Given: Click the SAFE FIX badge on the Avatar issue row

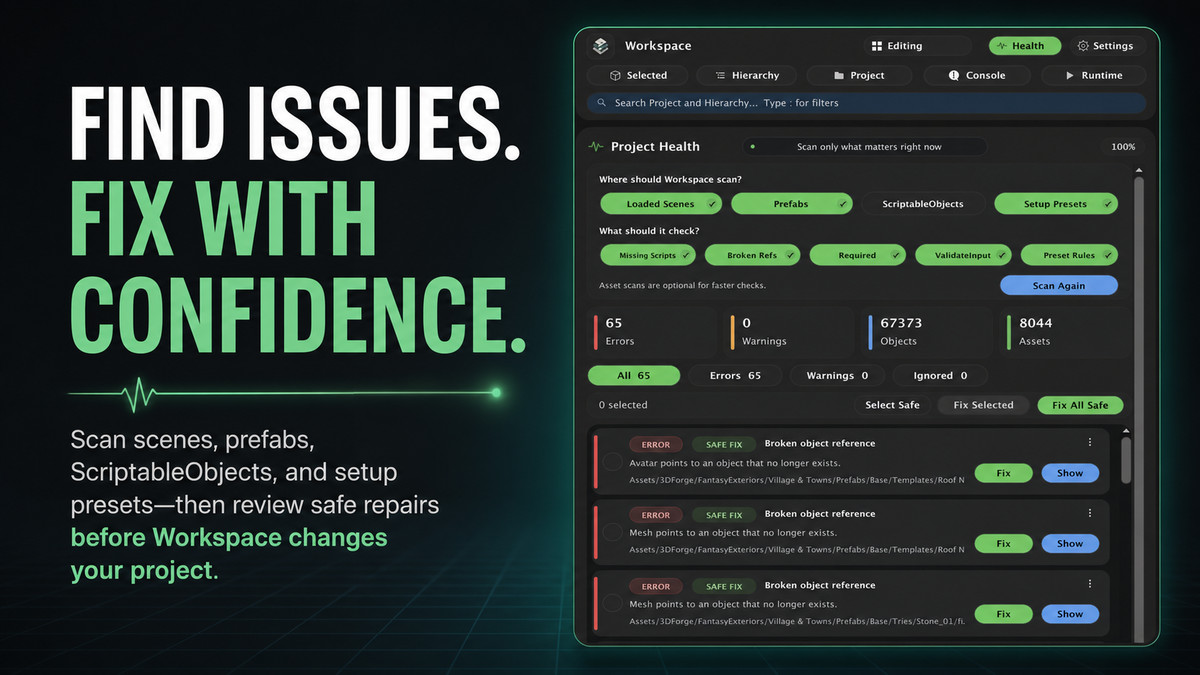Looking at the screenshot, I should (x=724, y=444).
